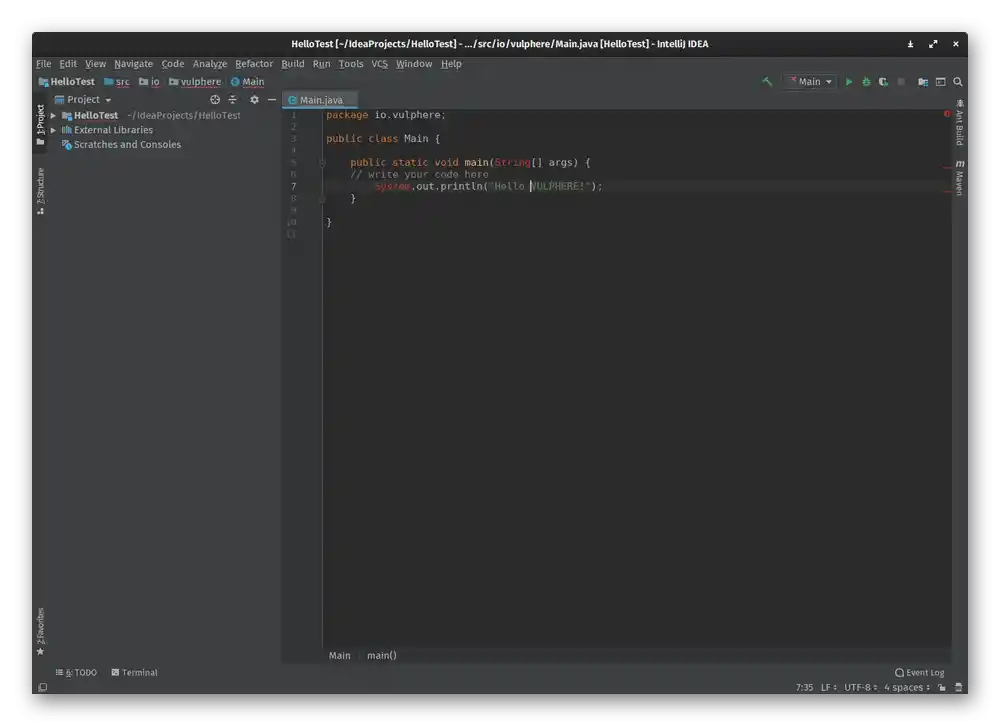
Task: Open the Navigate menu
Action: coord(133,64)
